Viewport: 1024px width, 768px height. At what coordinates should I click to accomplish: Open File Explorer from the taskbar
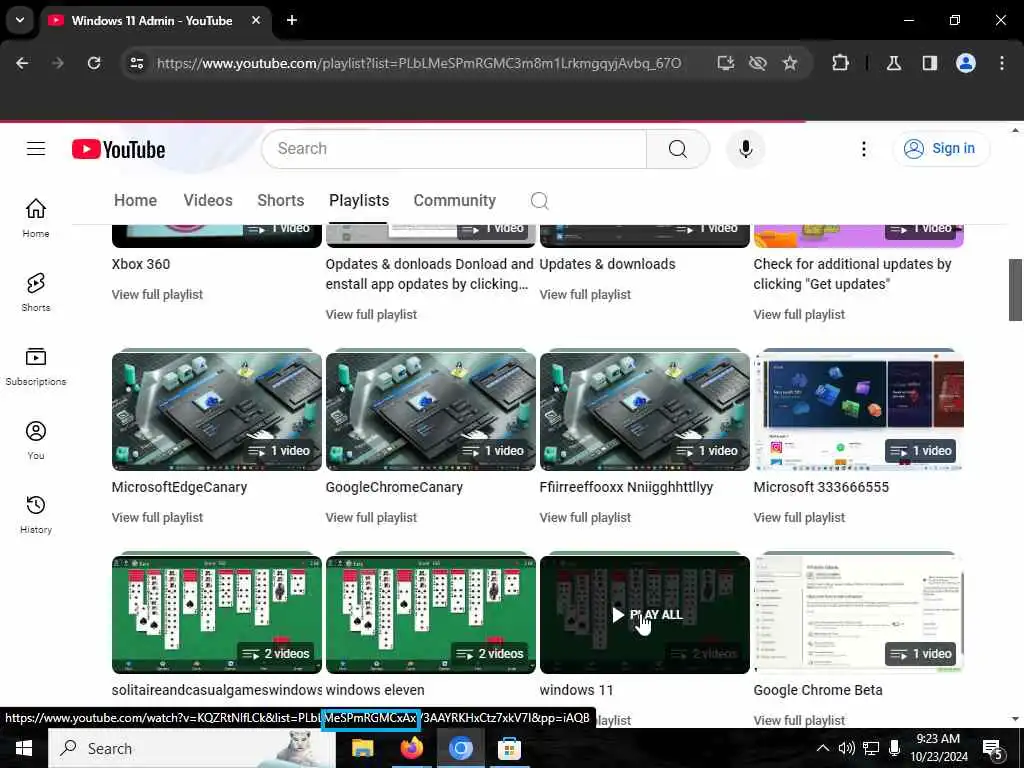[x=362, y=748]
